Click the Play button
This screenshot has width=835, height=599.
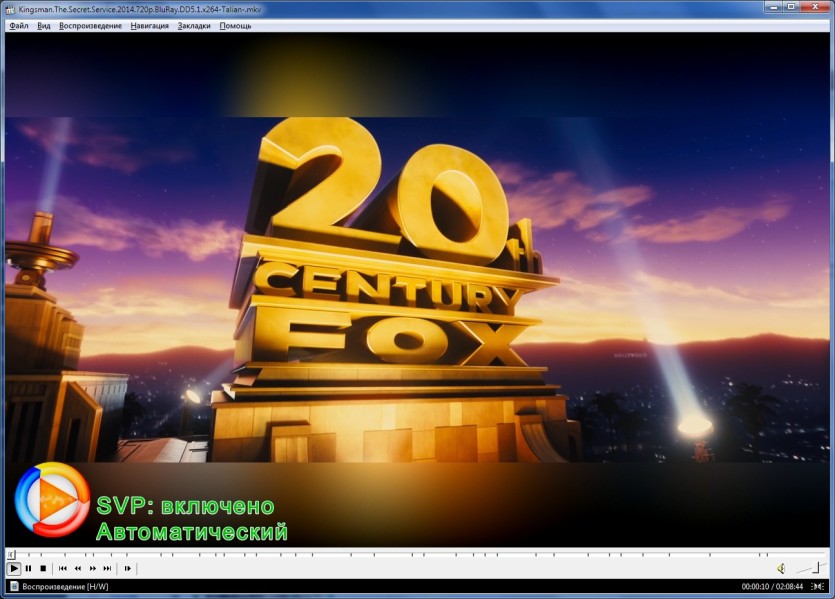(x=14, y=569)
